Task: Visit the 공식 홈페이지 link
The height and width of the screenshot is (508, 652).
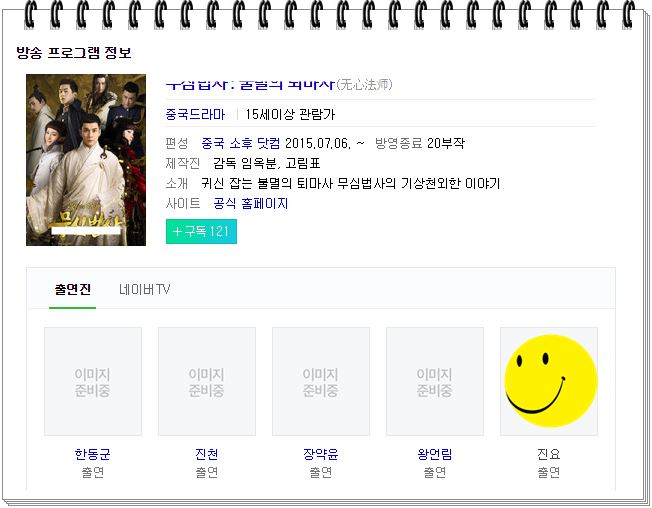Action: point(251,204)
